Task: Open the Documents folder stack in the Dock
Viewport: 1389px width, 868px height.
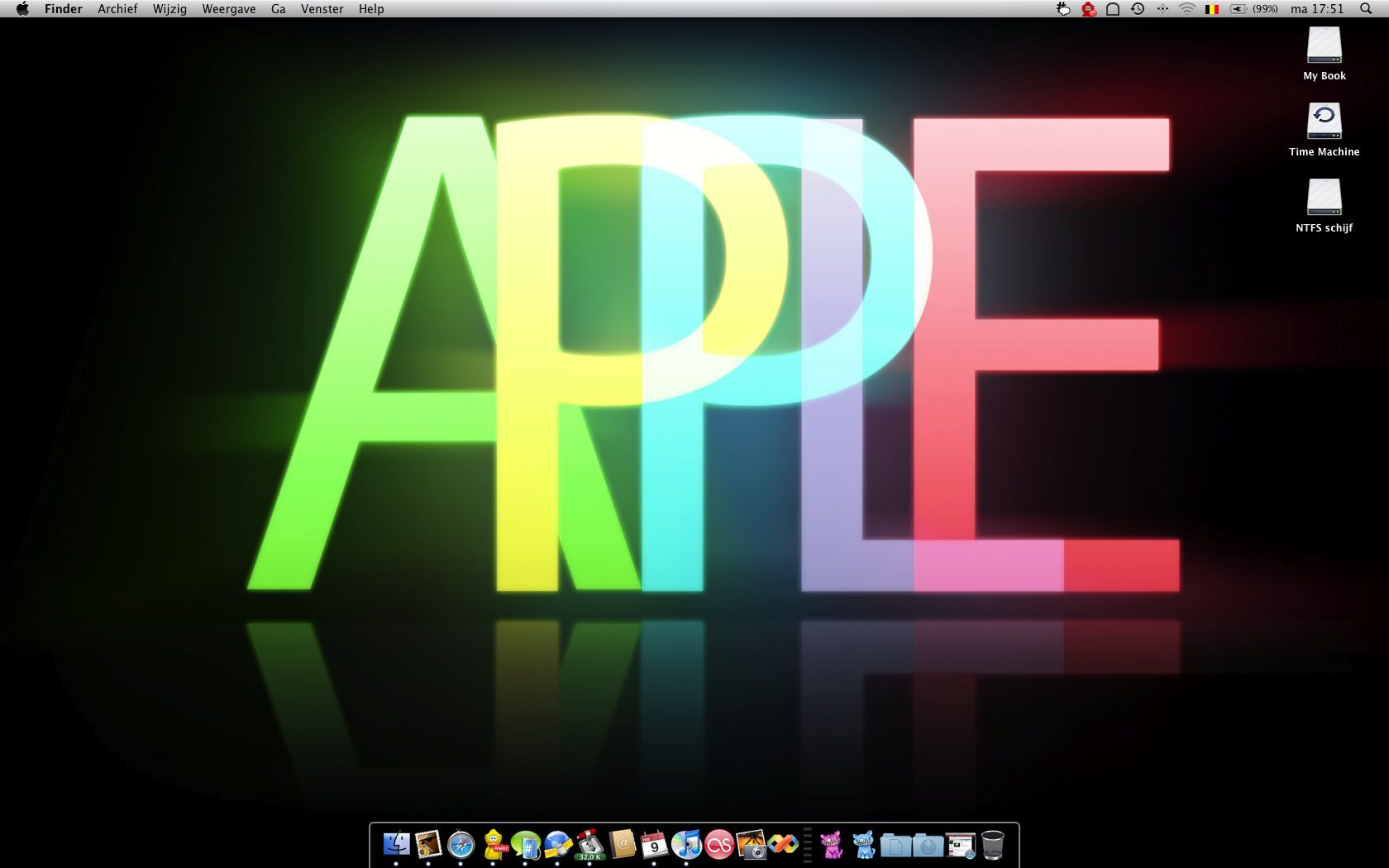Action: [895, 845]
